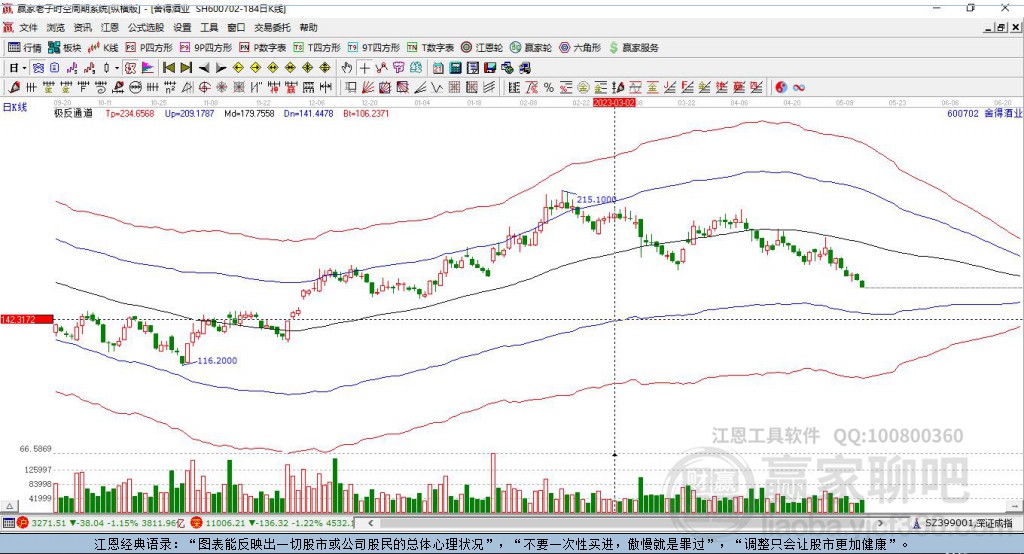The image size is (1024, 554).
Task: Open the calculator icon
Action: click(x=455, y=68)
